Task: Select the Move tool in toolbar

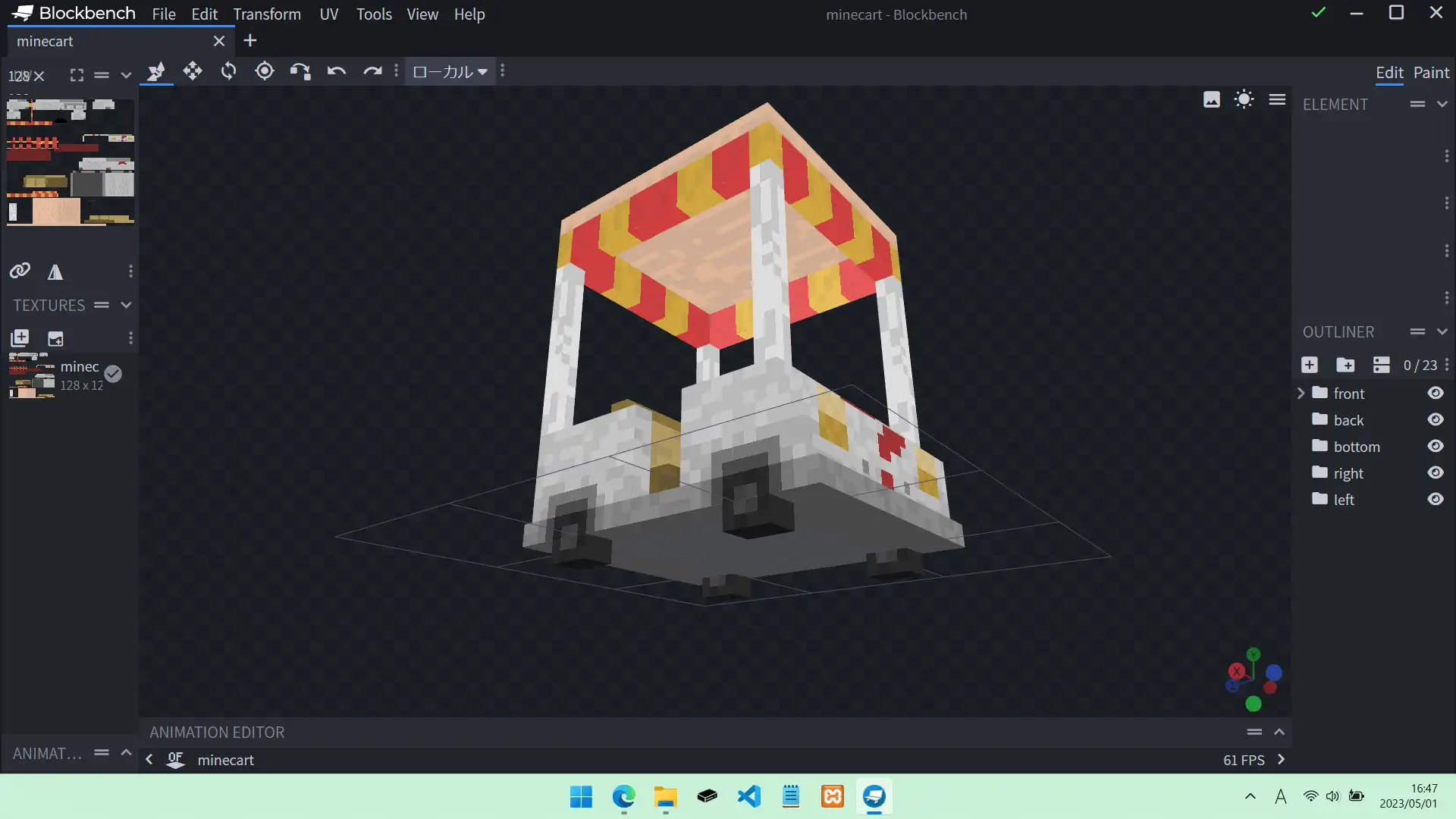Action: (x=193, y=71)
